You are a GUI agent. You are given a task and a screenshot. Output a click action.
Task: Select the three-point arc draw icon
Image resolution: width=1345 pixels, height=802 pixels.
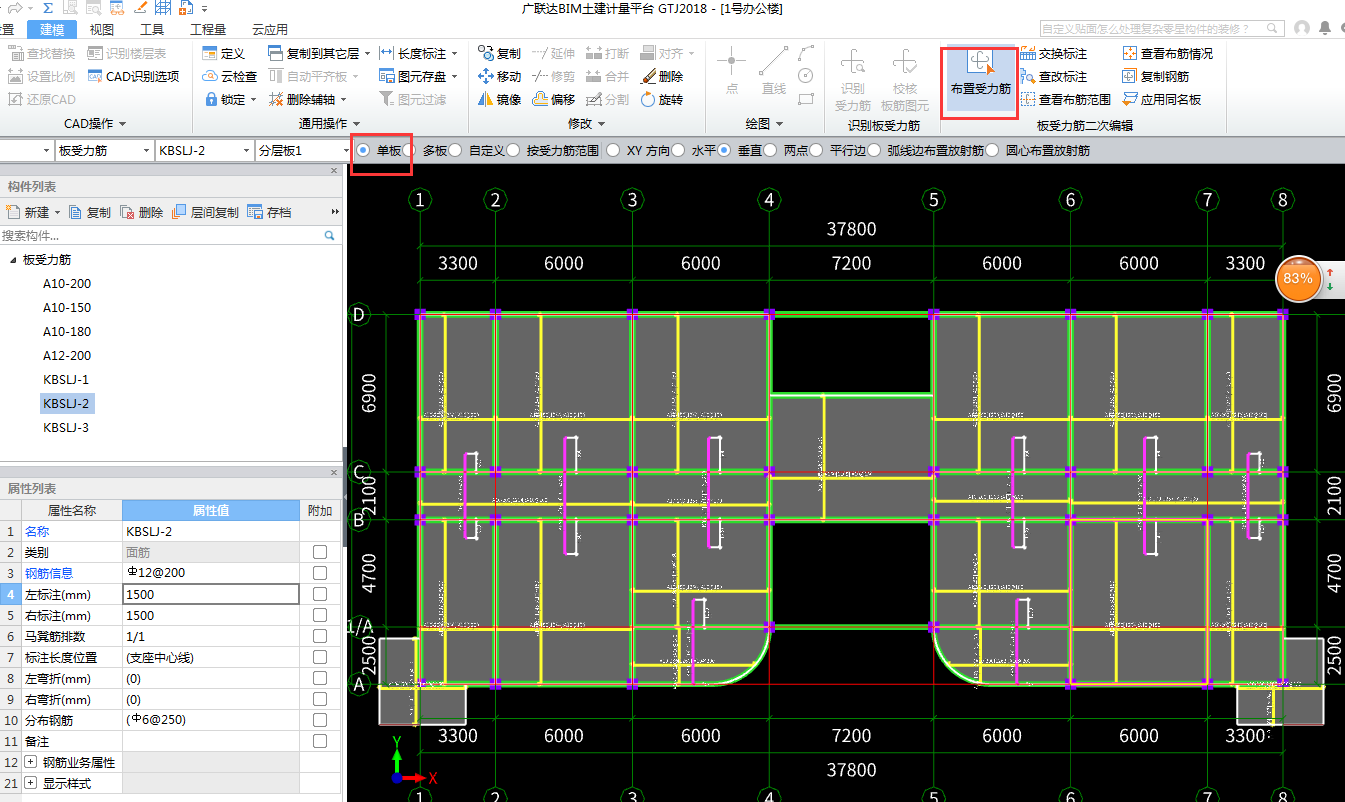click(806, 52)
